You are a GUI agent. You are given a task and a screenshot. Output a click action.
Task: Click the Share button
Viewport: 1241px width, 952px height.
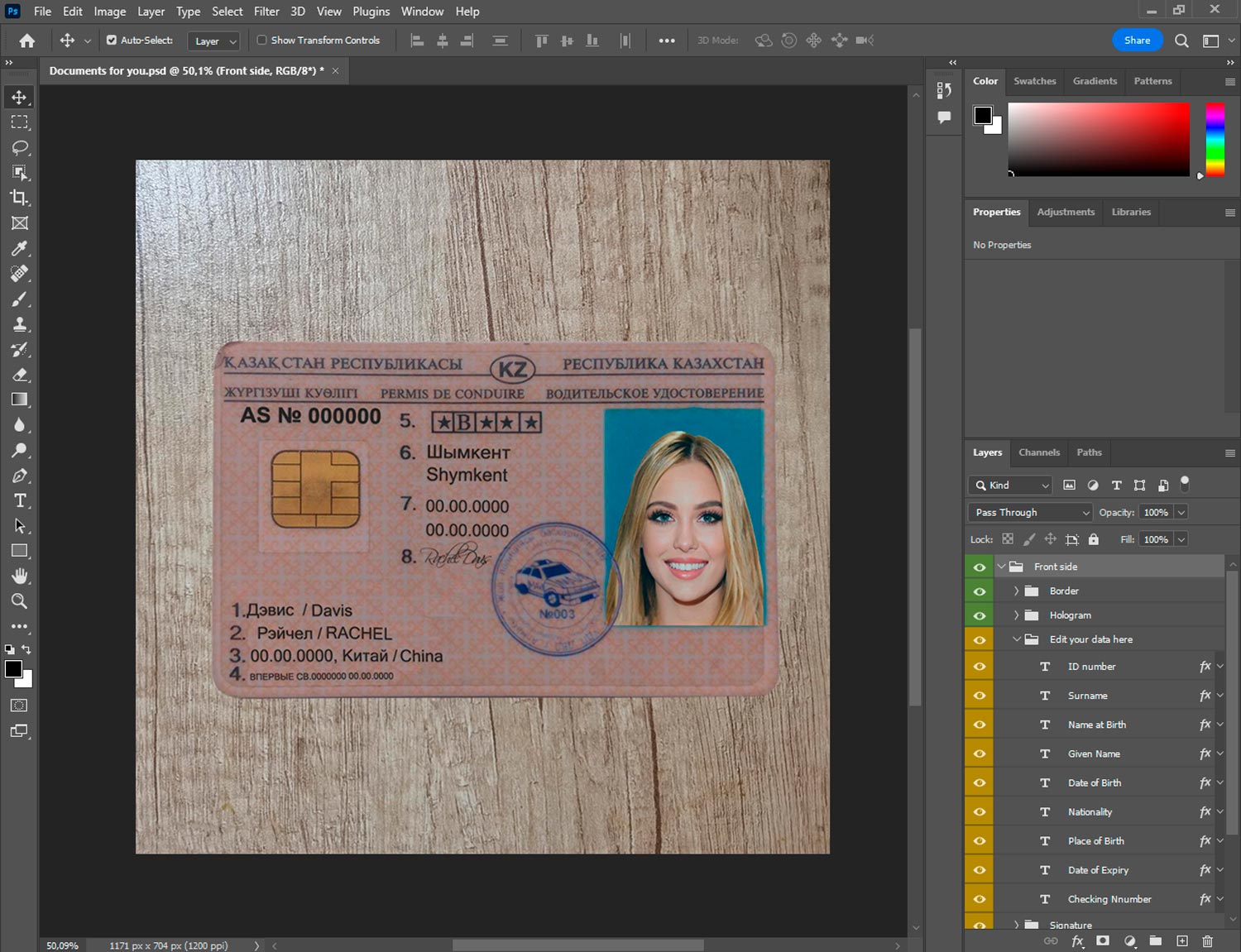pyautogui.click(x=1137, y=41)
